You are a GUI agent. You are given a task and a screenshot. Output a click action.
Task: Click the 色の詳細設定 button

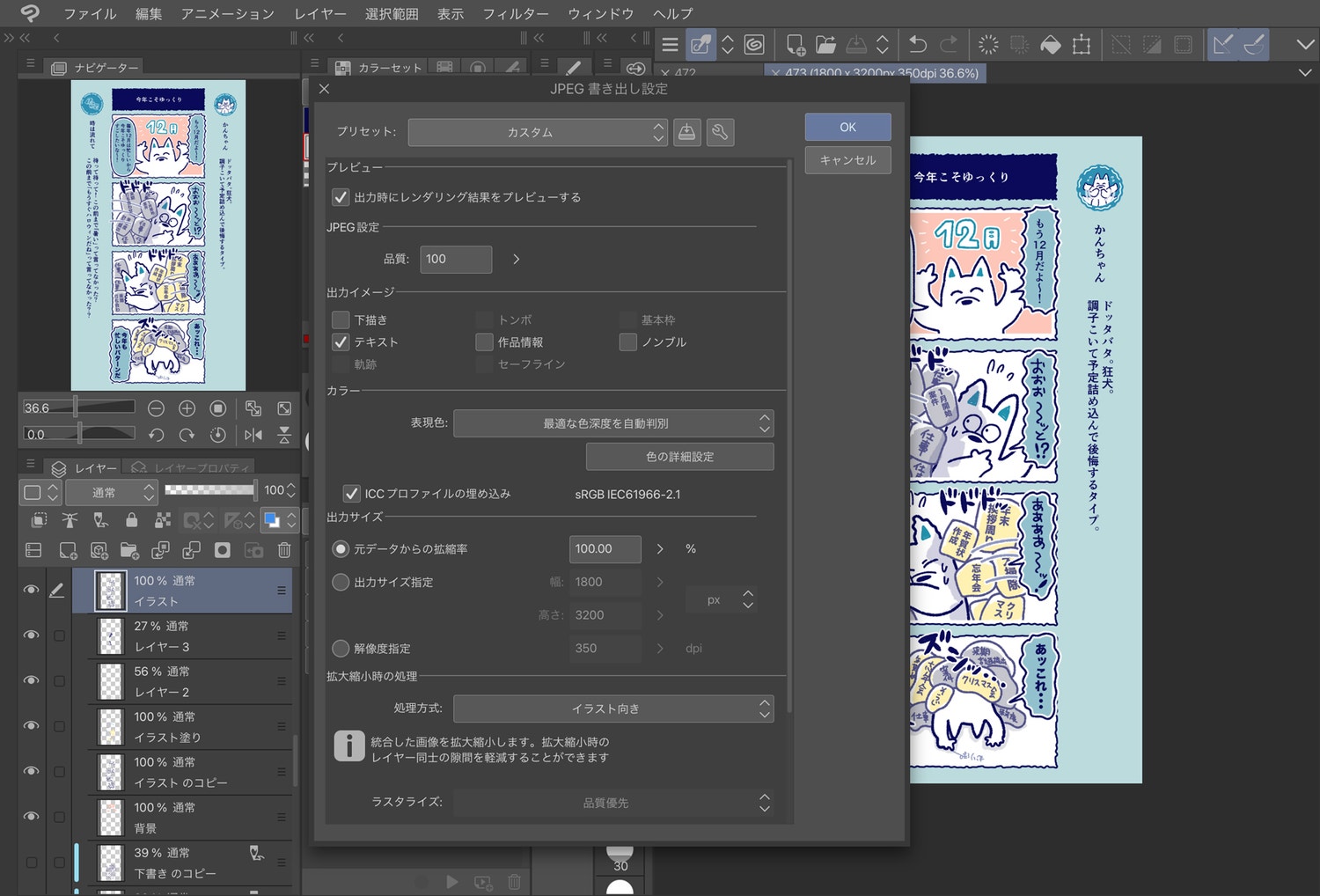point(679,457)
